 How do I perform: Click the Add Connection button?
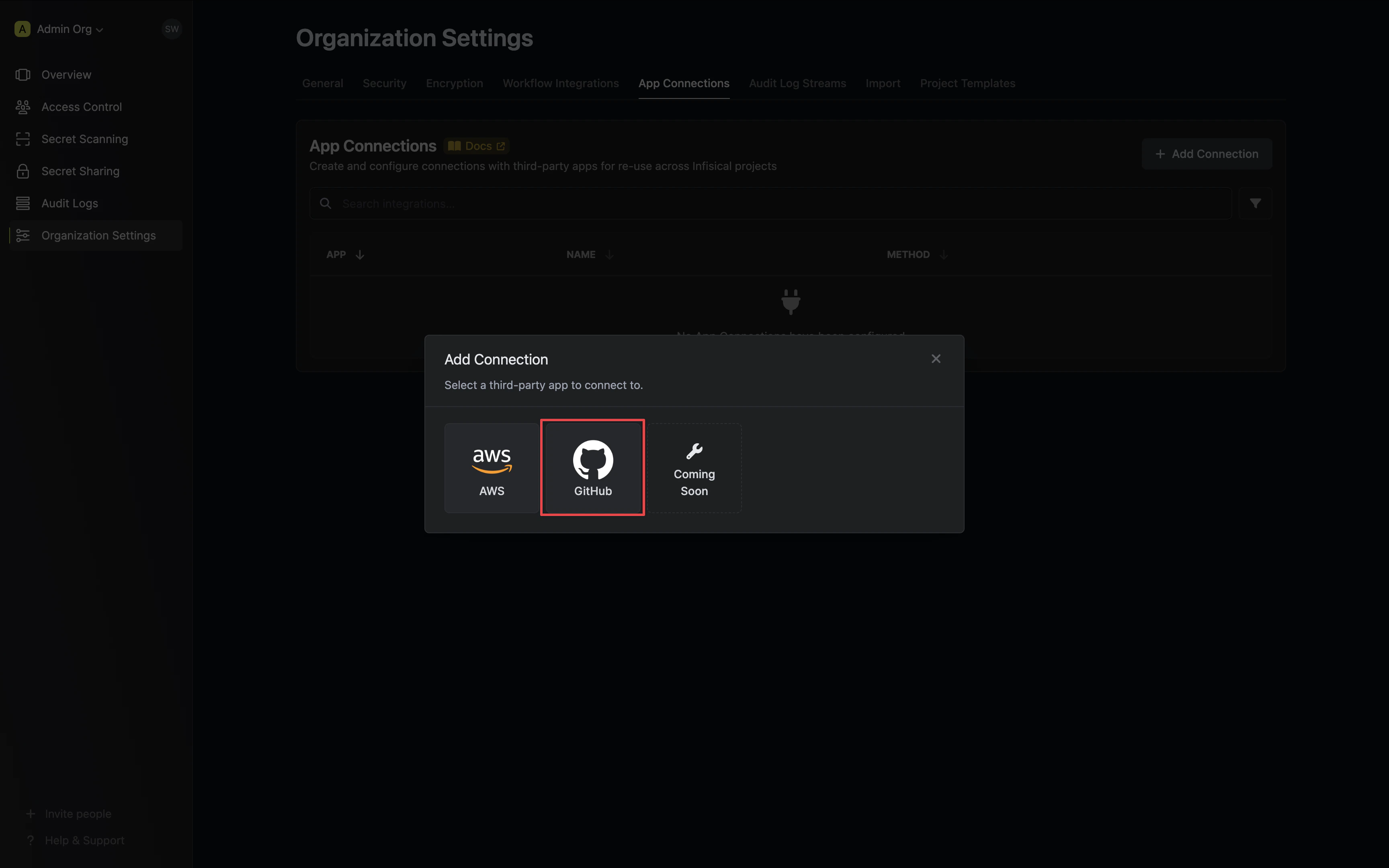1207,154
